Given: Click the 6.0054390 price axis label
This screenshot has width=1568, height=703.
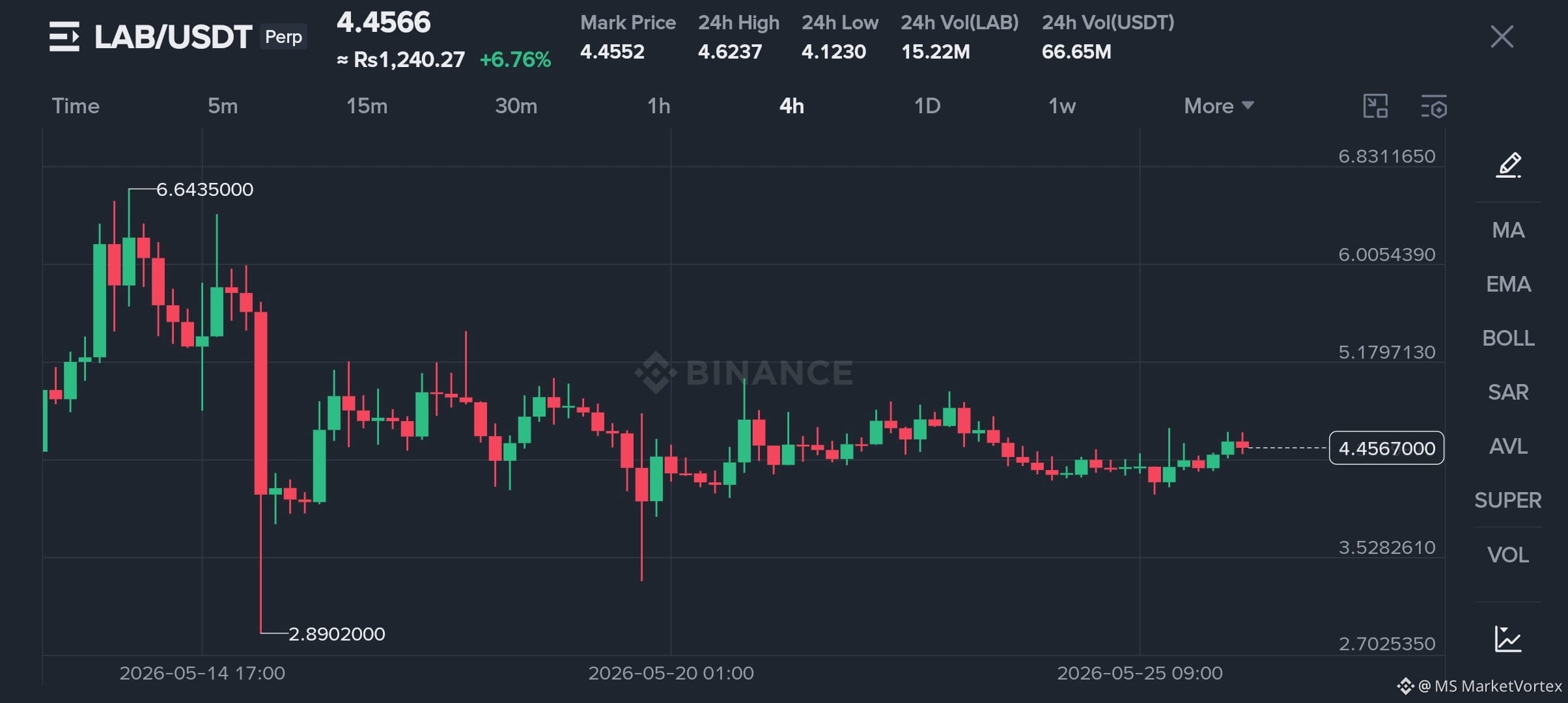Looking at the screenshot, I should tap(1387, 255).
